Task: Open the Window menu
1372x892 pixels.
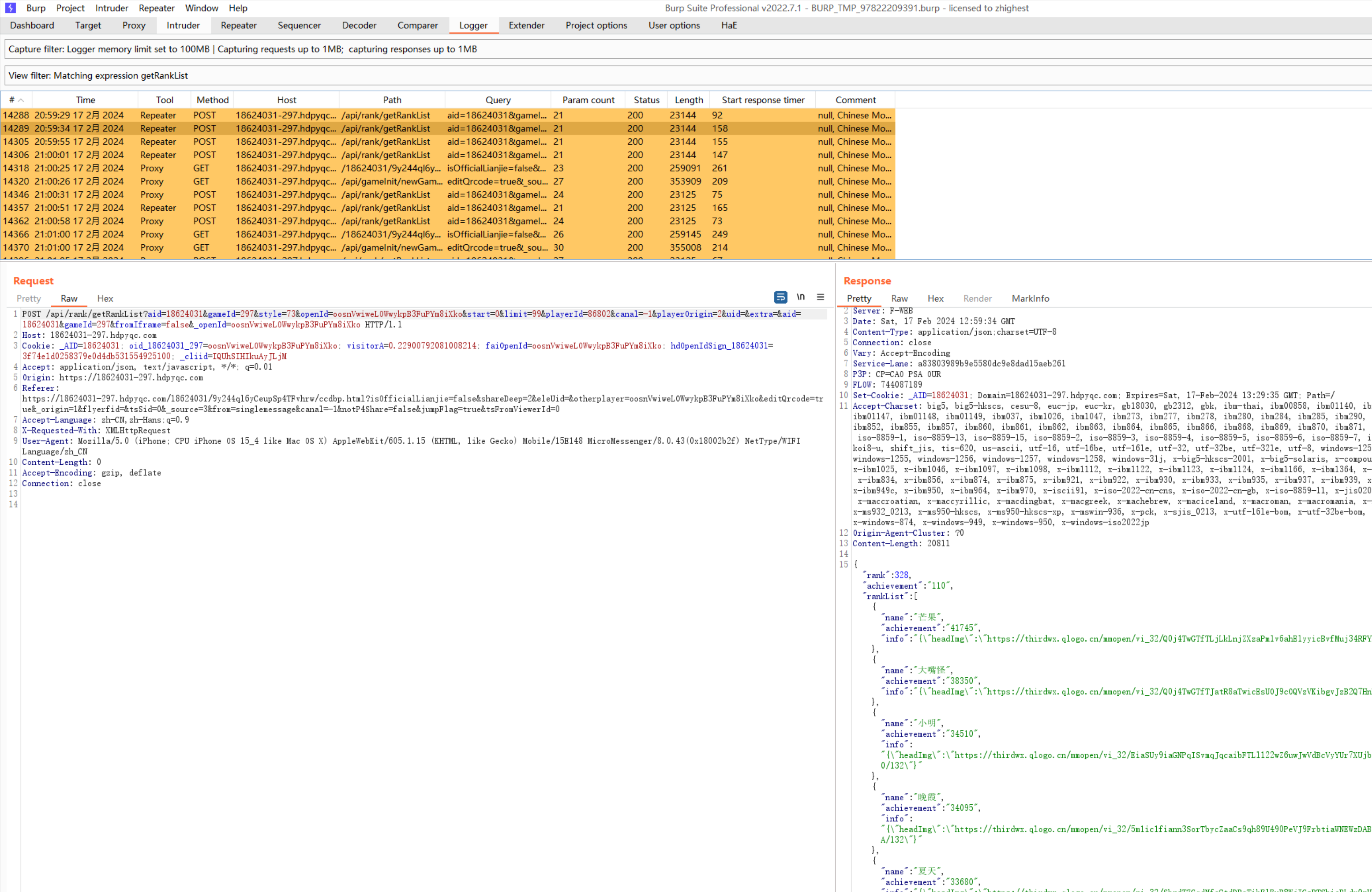Action: [x=201, y=8]
